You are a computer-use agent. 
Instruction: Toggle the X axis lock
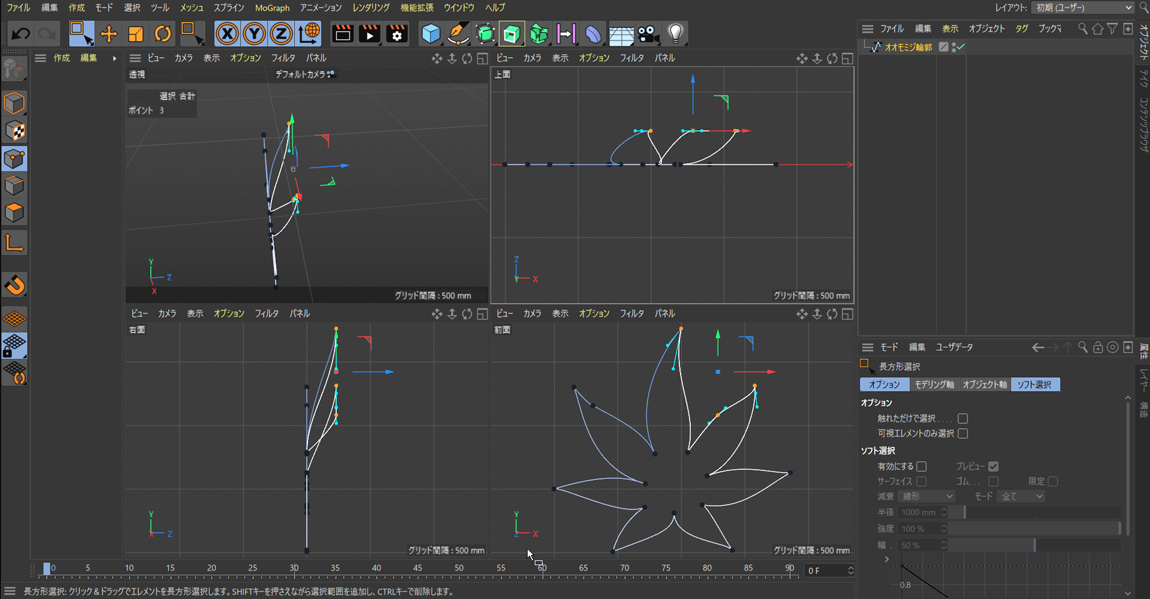[x=228, y=34]
